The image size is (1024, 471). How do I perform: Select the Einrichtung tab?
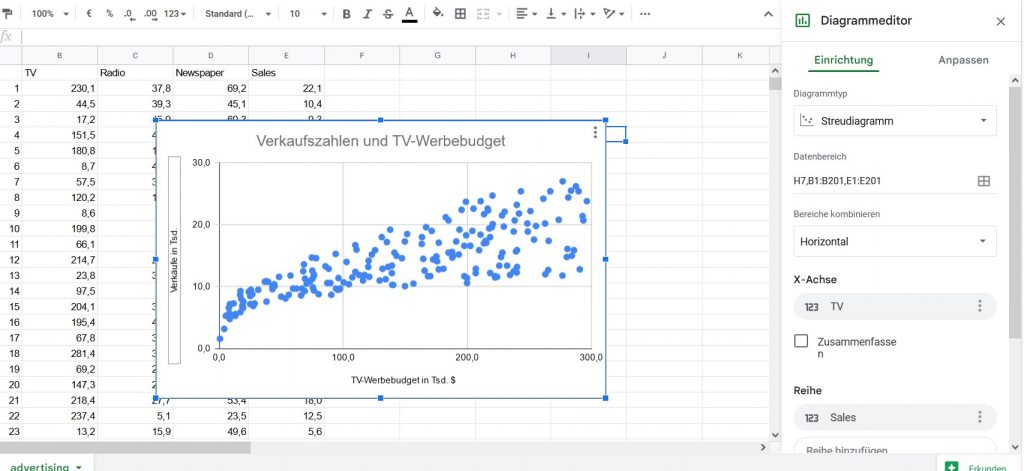tap(843, 60)
